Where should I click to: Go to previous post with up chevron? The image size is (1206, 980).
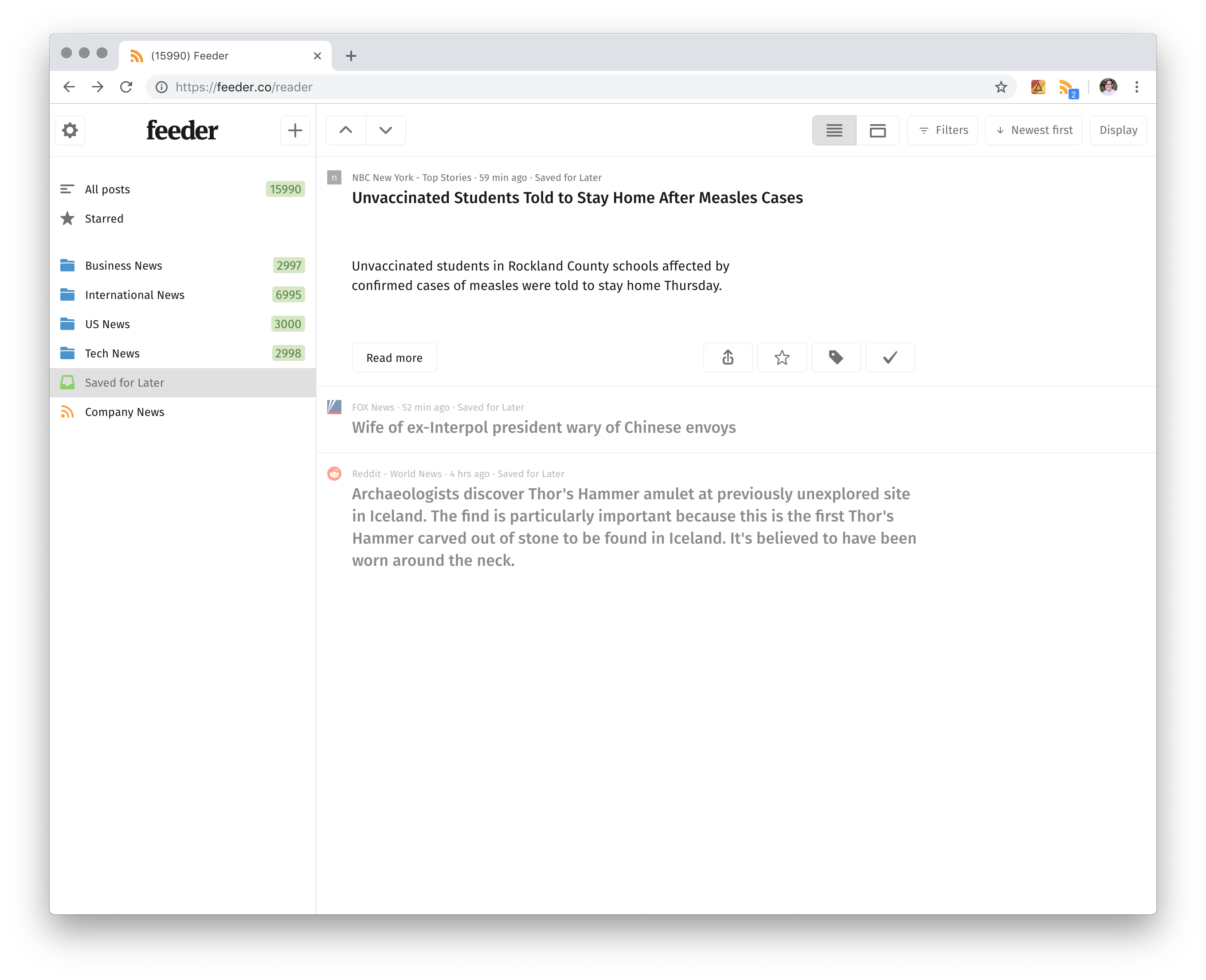[346, 130]
